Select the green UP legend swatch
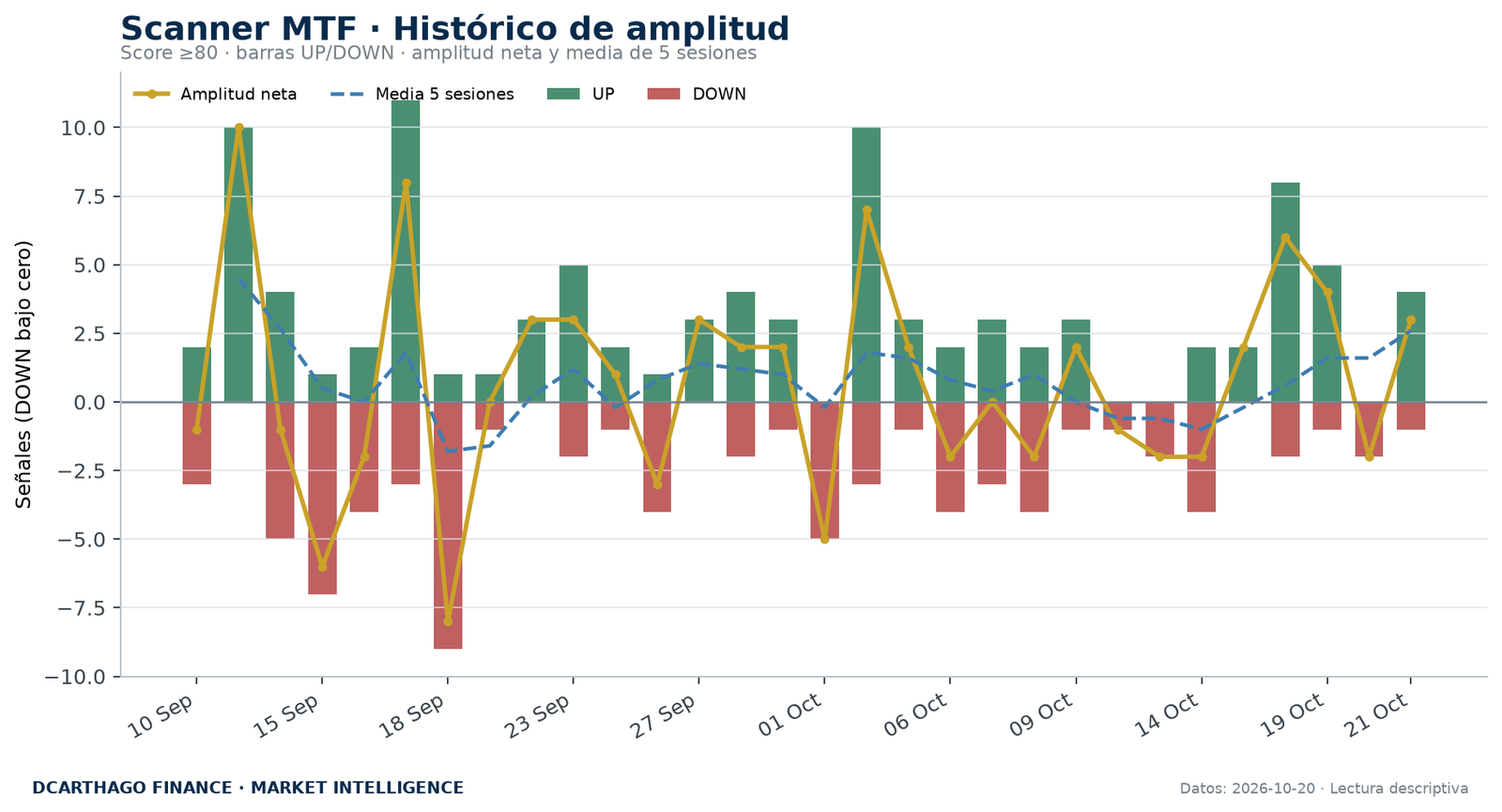Screen dimensions: 1502x812 pyautogui.click(x=564, y=94)
